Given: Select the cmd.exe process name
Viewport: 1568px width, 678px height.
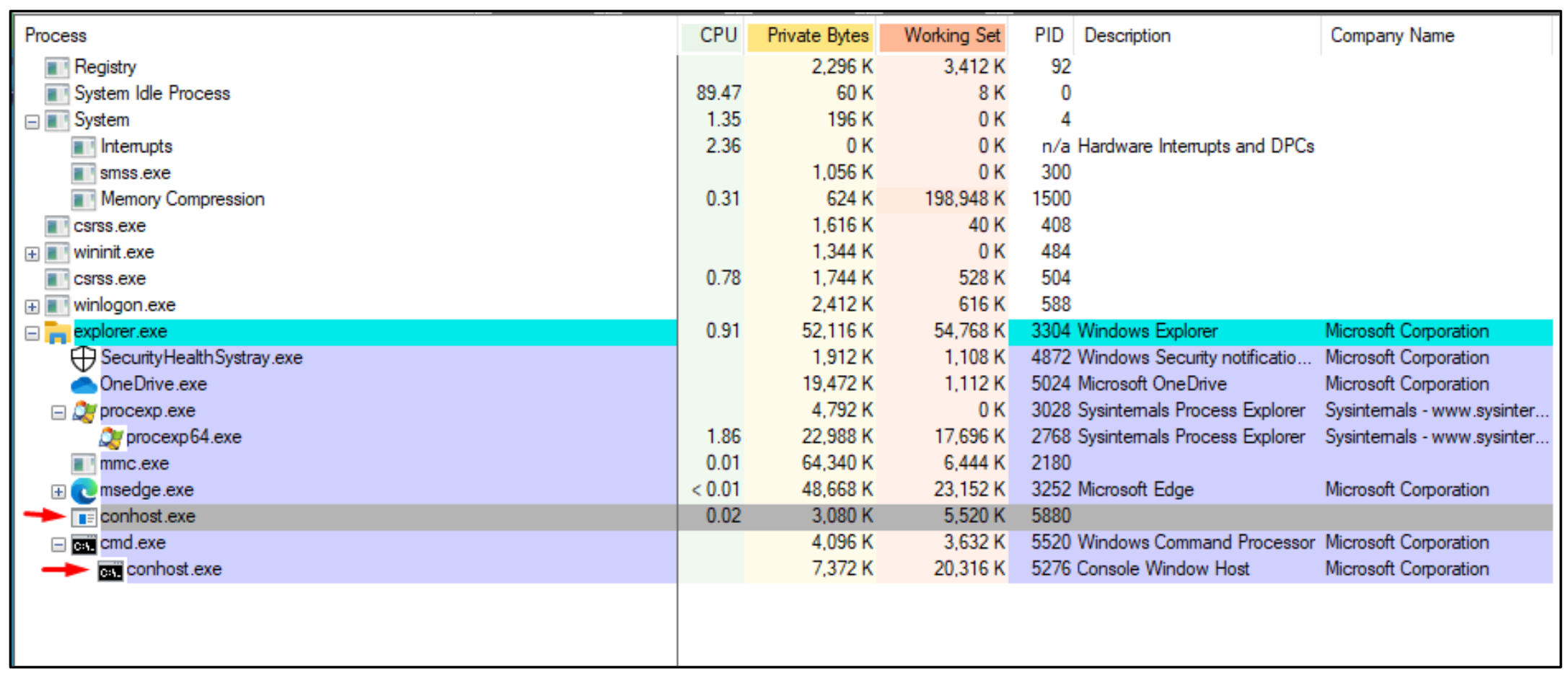Looking at the screenshot, I should click(x=133, y=543).
